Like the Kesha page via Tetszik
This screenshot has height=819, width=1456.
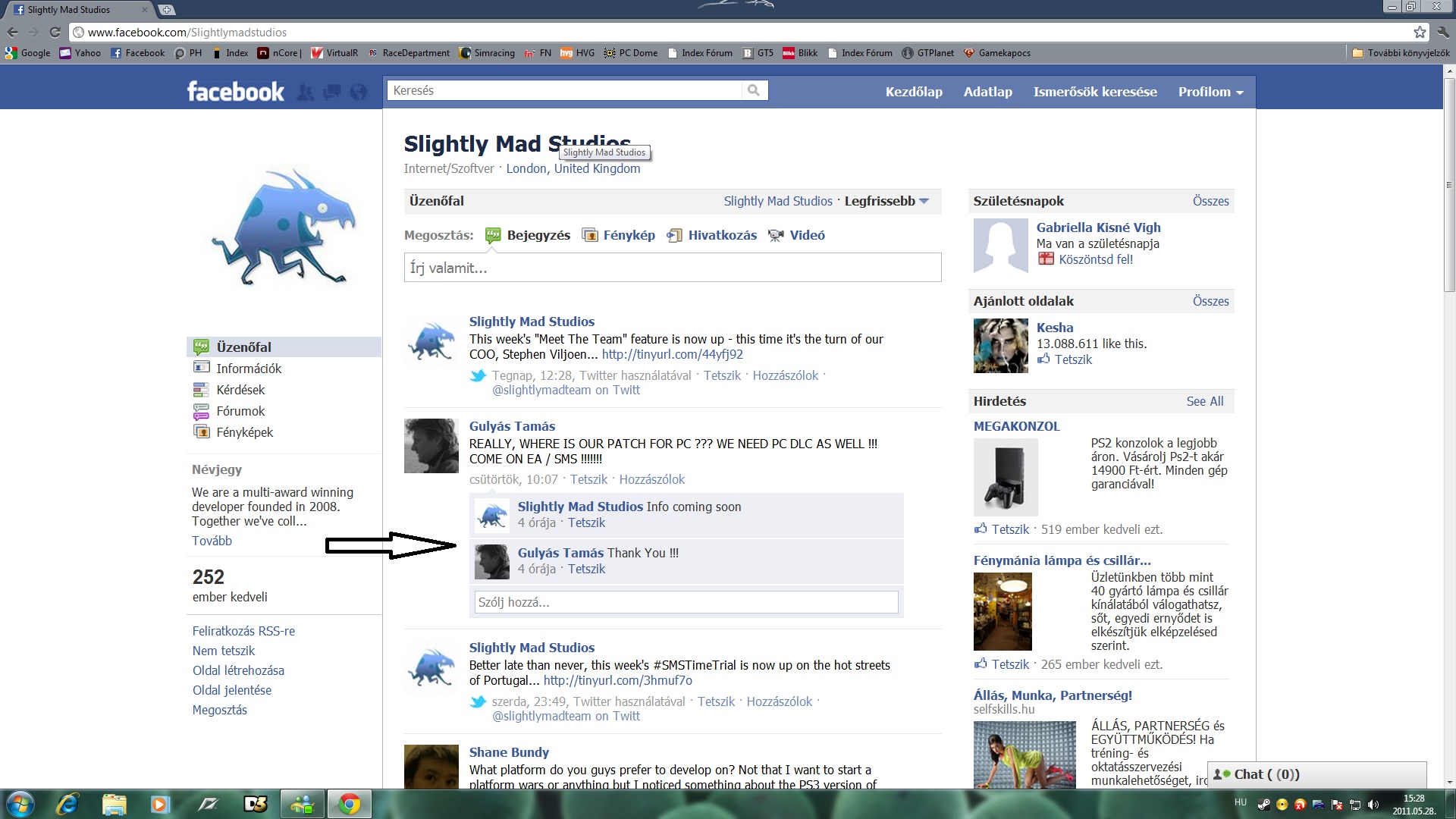coord(1072,359)
